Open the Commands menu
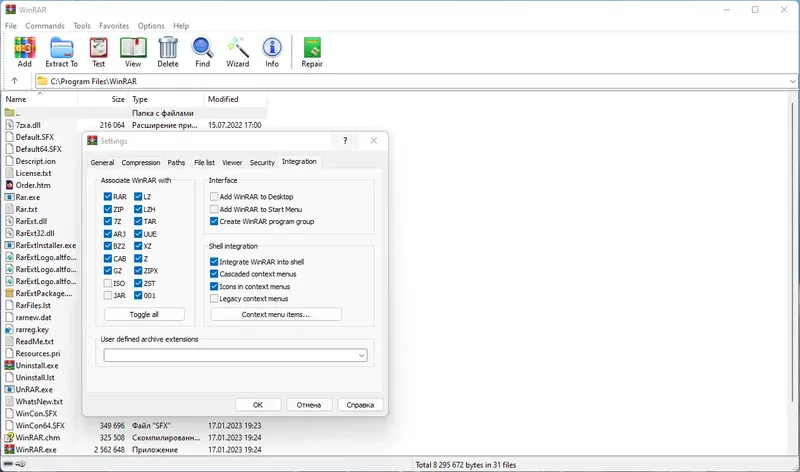 pos(45,26)
